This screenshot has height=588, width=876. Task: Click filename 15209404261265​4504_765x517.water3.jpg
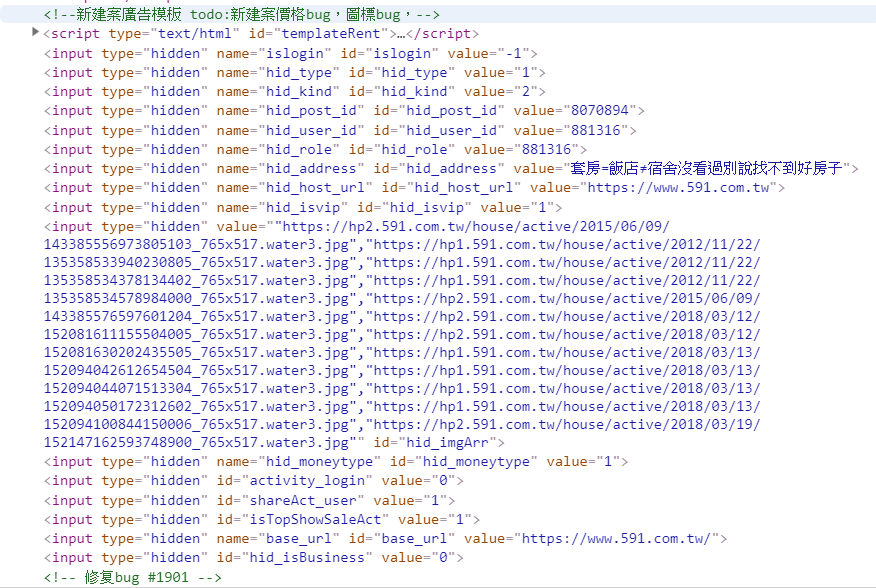(x=196, y=370)
